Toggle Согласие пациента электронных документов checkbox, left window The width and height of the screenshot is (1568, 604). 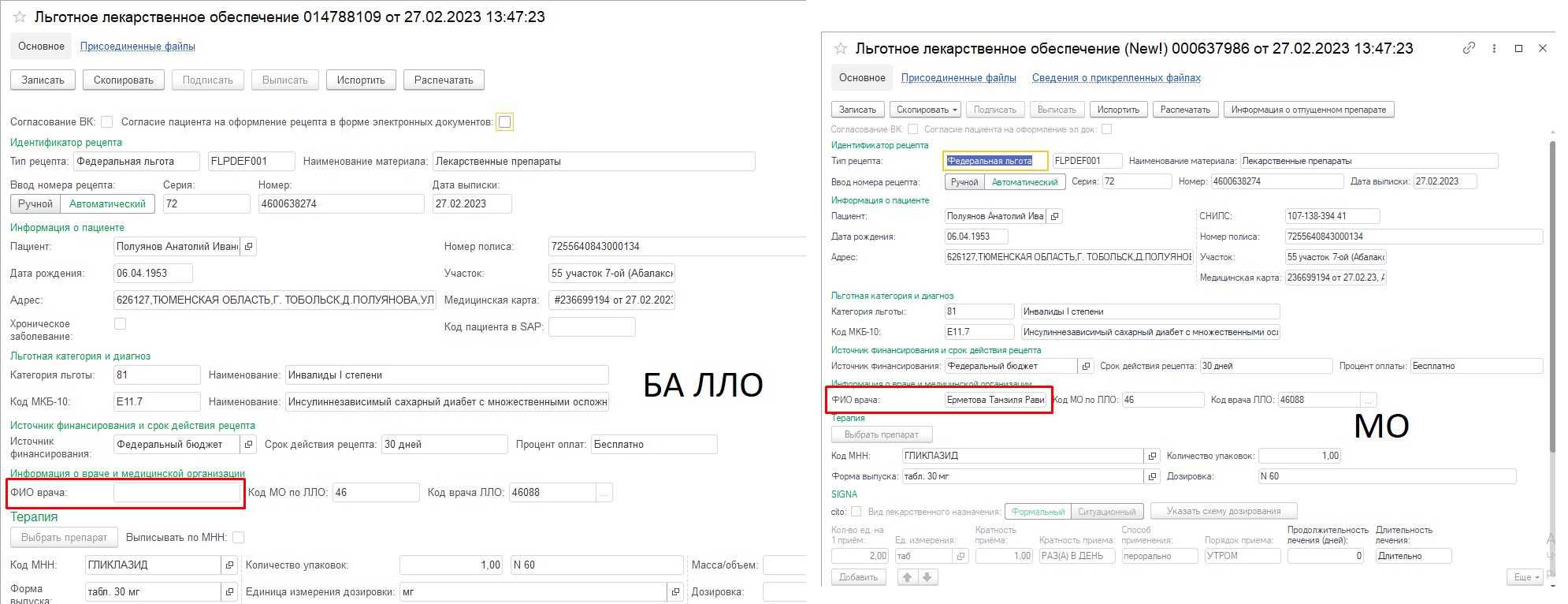(505, 121)
